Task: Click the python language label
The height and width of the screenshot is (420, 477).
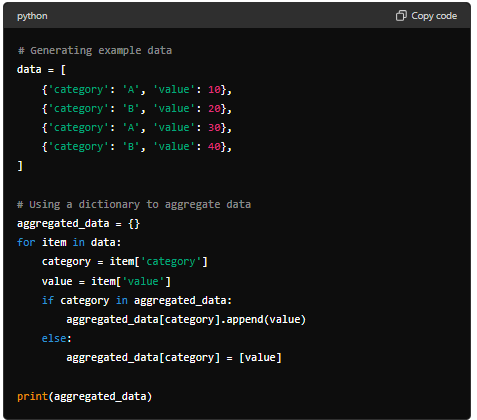Action: (32, 16)
